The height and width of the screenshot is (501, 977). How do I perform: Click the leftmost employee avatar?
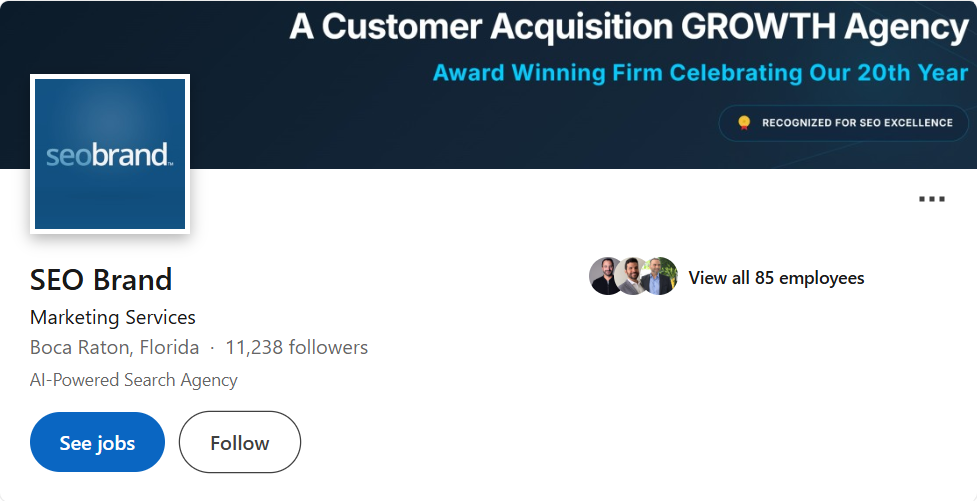pyautogui.click(x=606, y=277)
